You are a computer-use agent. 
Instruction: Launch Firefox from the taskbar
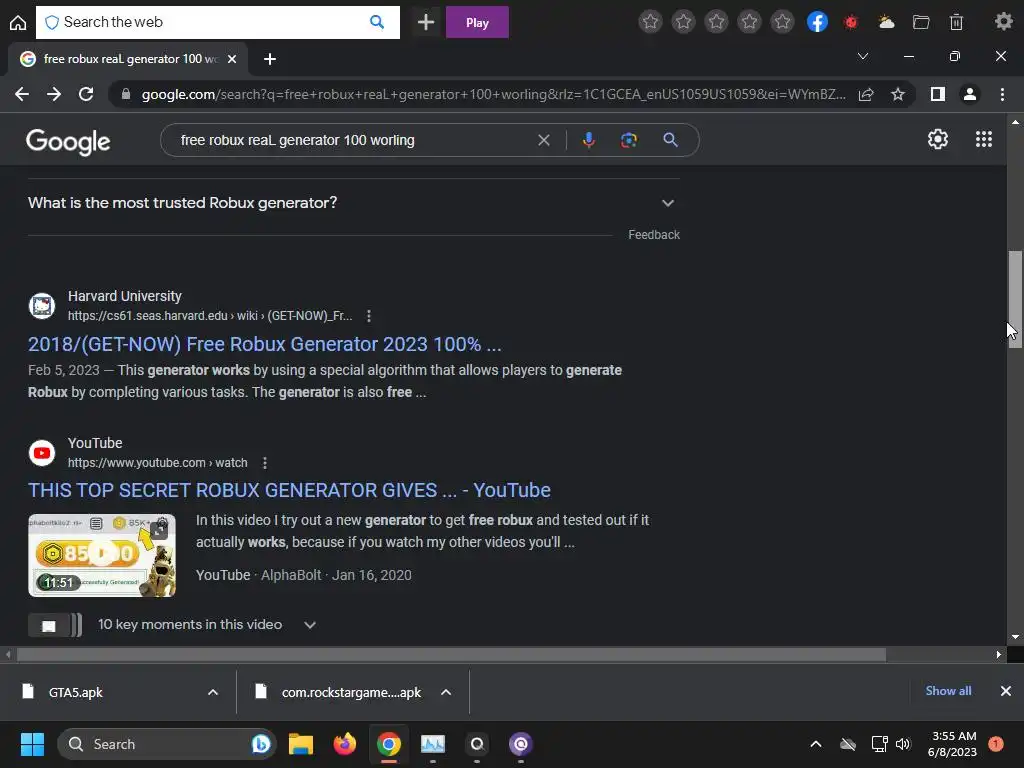coord(345,744)
